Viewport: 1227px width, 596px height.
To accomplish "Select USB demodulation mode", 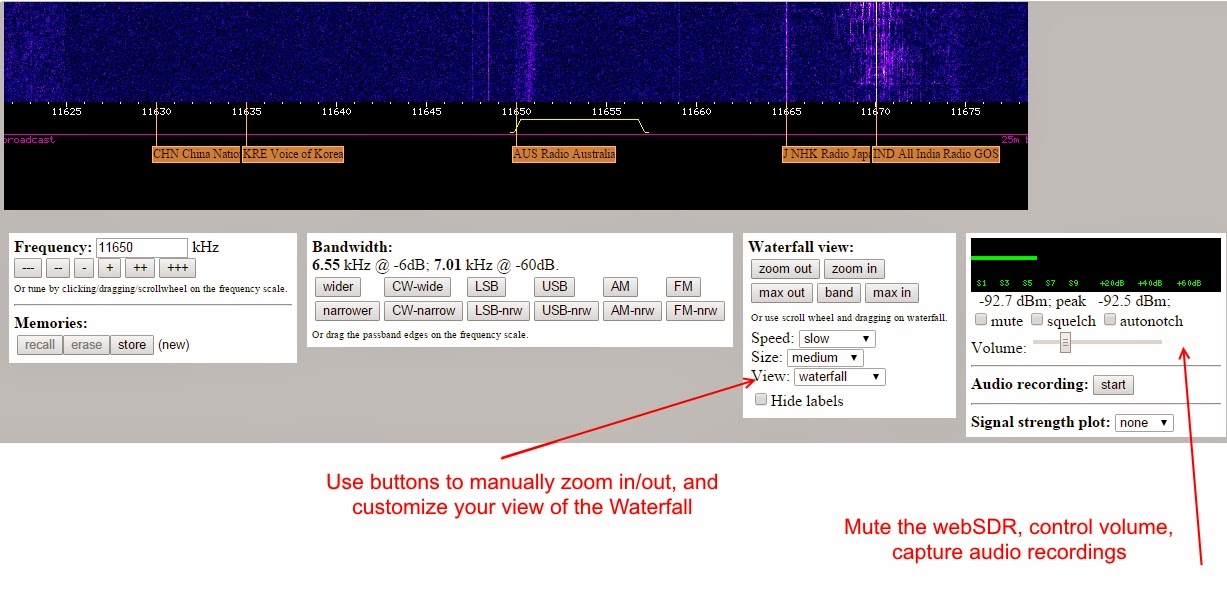I will [x=554, y=286].
